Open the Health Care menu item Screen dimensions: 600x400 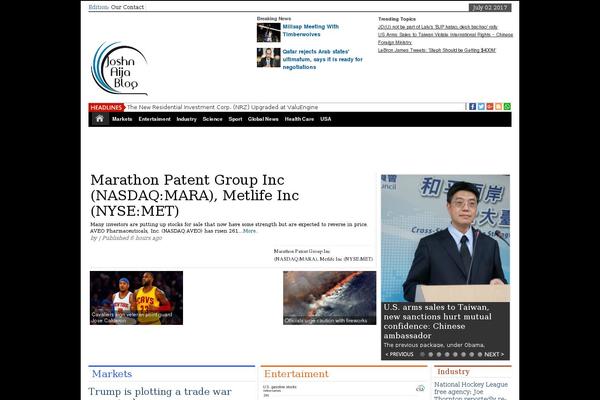(299, 119)
